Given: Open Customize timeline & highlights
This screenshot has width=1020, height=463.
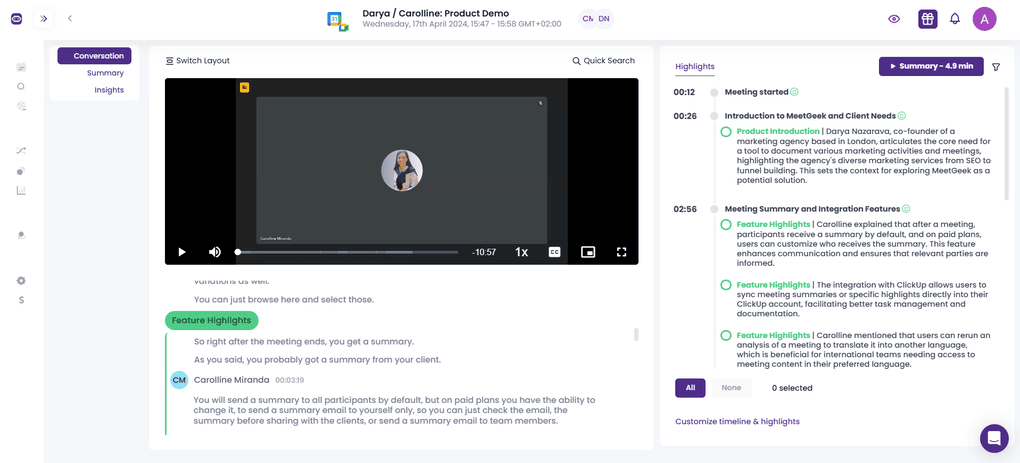Looking at the screenshot, I should (x=738, y=421).
